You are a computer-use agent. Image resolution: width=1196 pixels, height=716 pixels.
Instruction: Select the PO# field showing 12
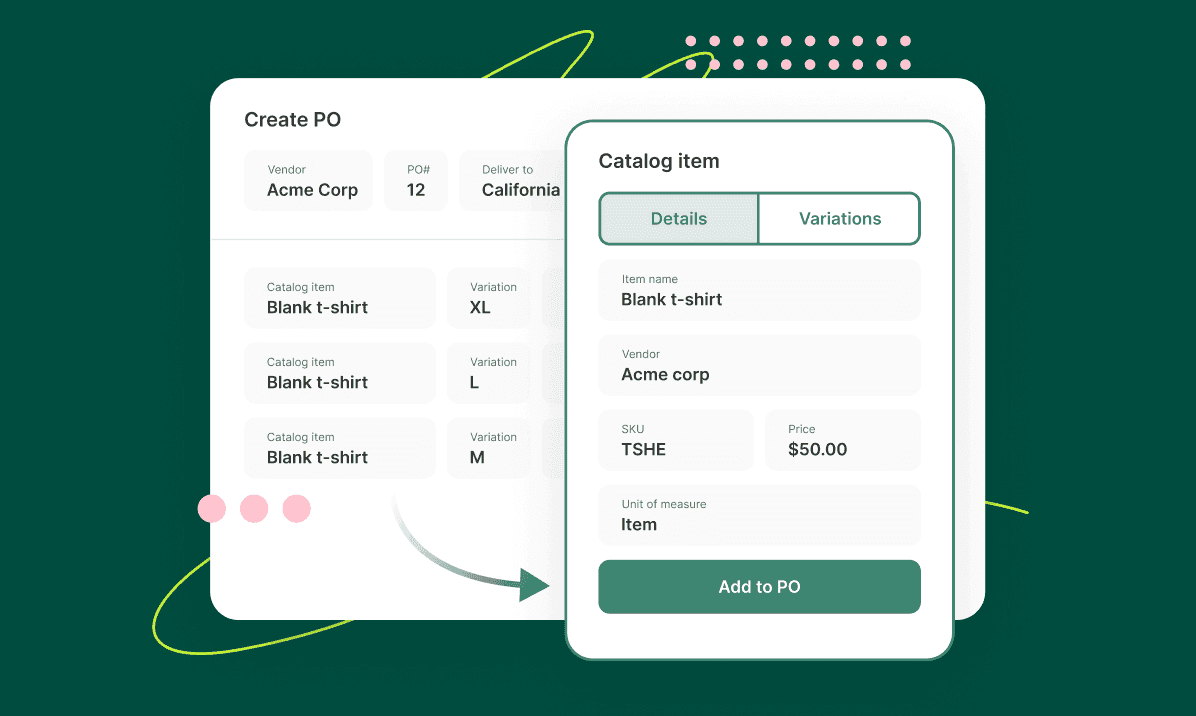pos(415,180)
